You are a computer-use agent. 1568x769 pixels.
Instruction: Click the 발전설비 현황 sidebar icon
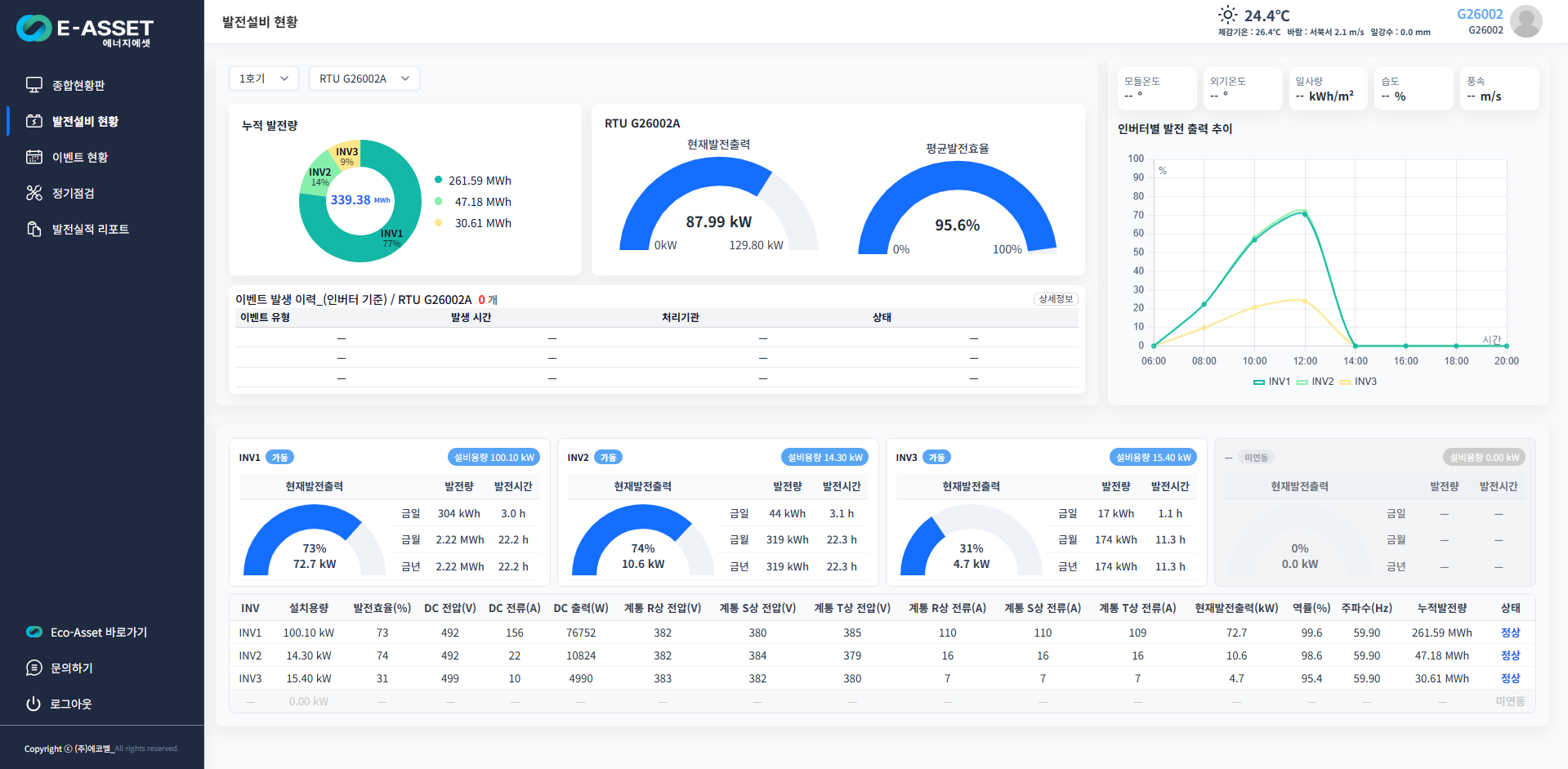[34, 121]
